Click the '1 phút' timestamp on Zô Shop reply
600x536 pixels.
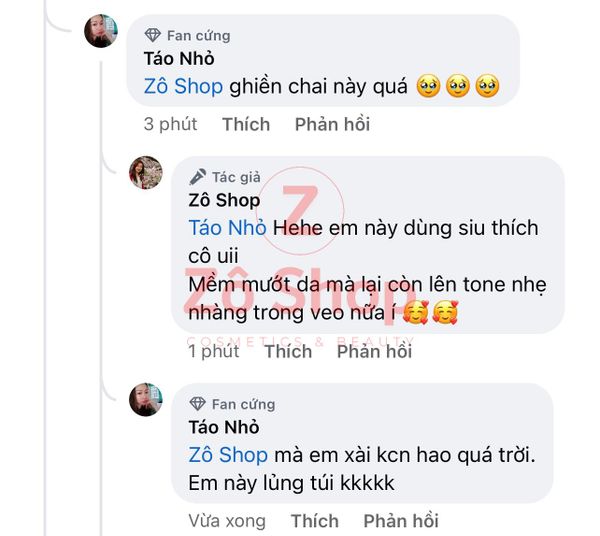click(x=214, y=351)
